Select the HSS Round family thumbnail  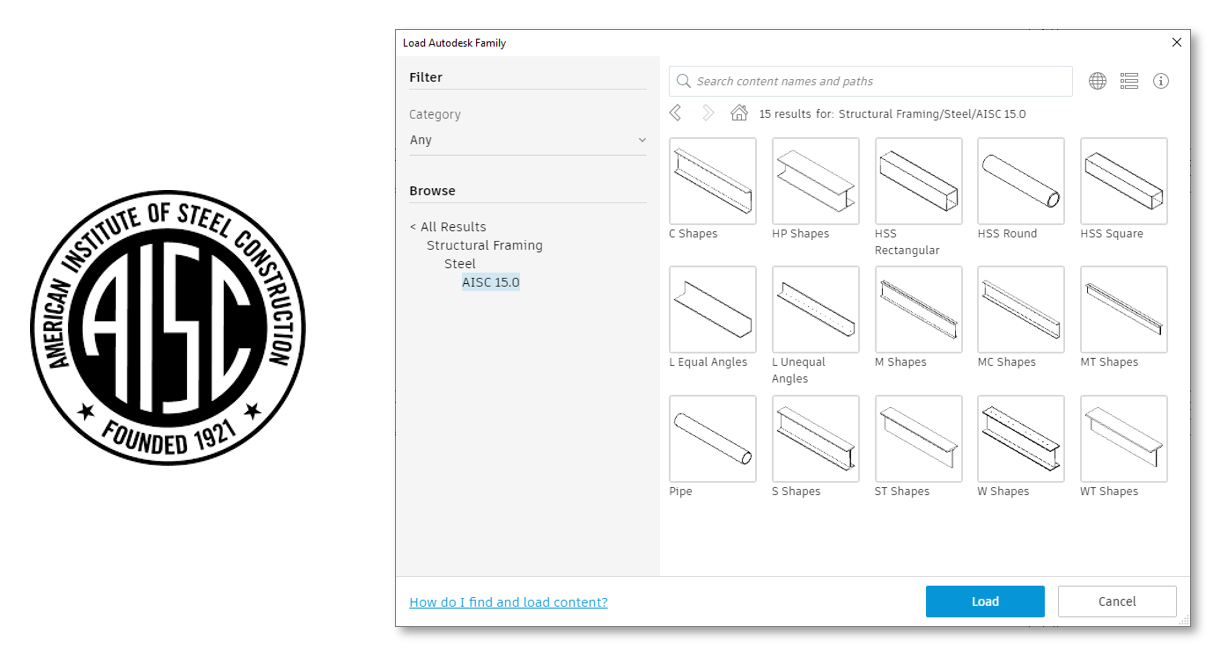[1021, 181]
